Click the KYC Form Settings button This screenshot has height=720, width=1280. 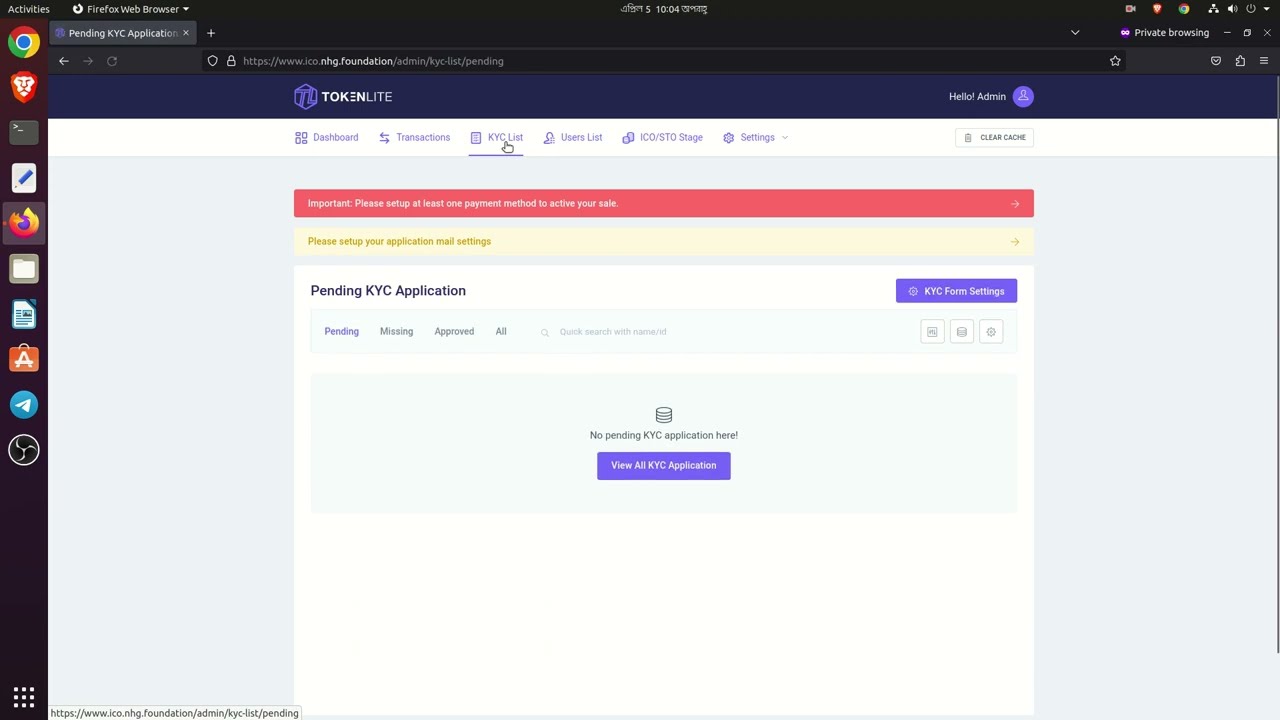click(956, 291)
